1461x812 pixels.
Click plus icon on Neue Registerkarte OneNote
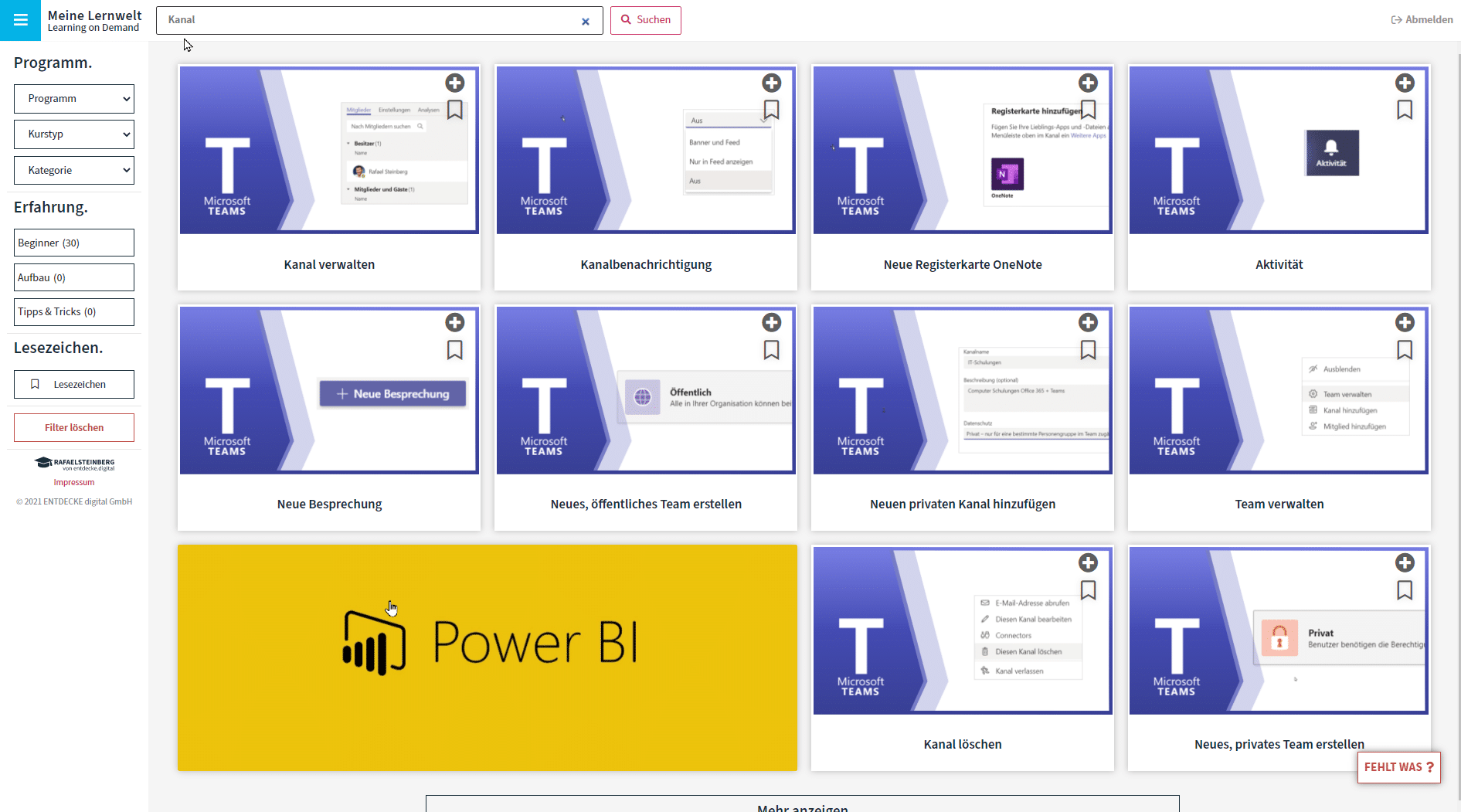point(1088,83)
